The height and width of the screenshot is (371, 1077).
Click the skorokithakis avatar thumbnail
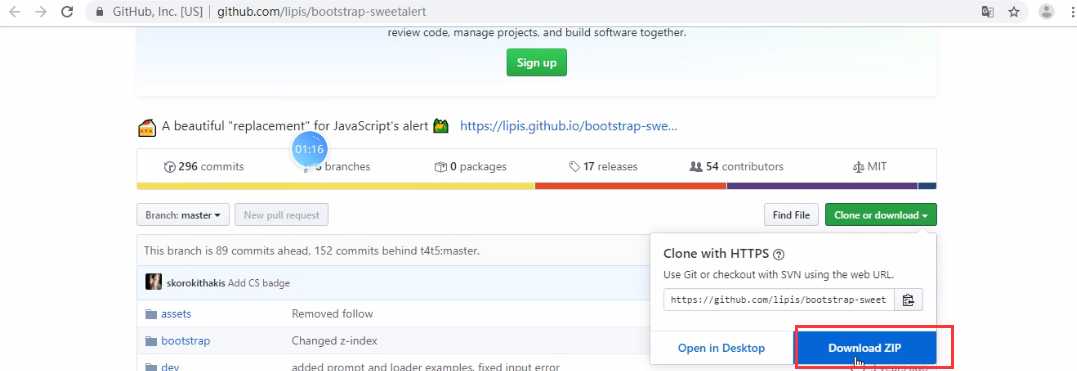(x=154, y=282)
